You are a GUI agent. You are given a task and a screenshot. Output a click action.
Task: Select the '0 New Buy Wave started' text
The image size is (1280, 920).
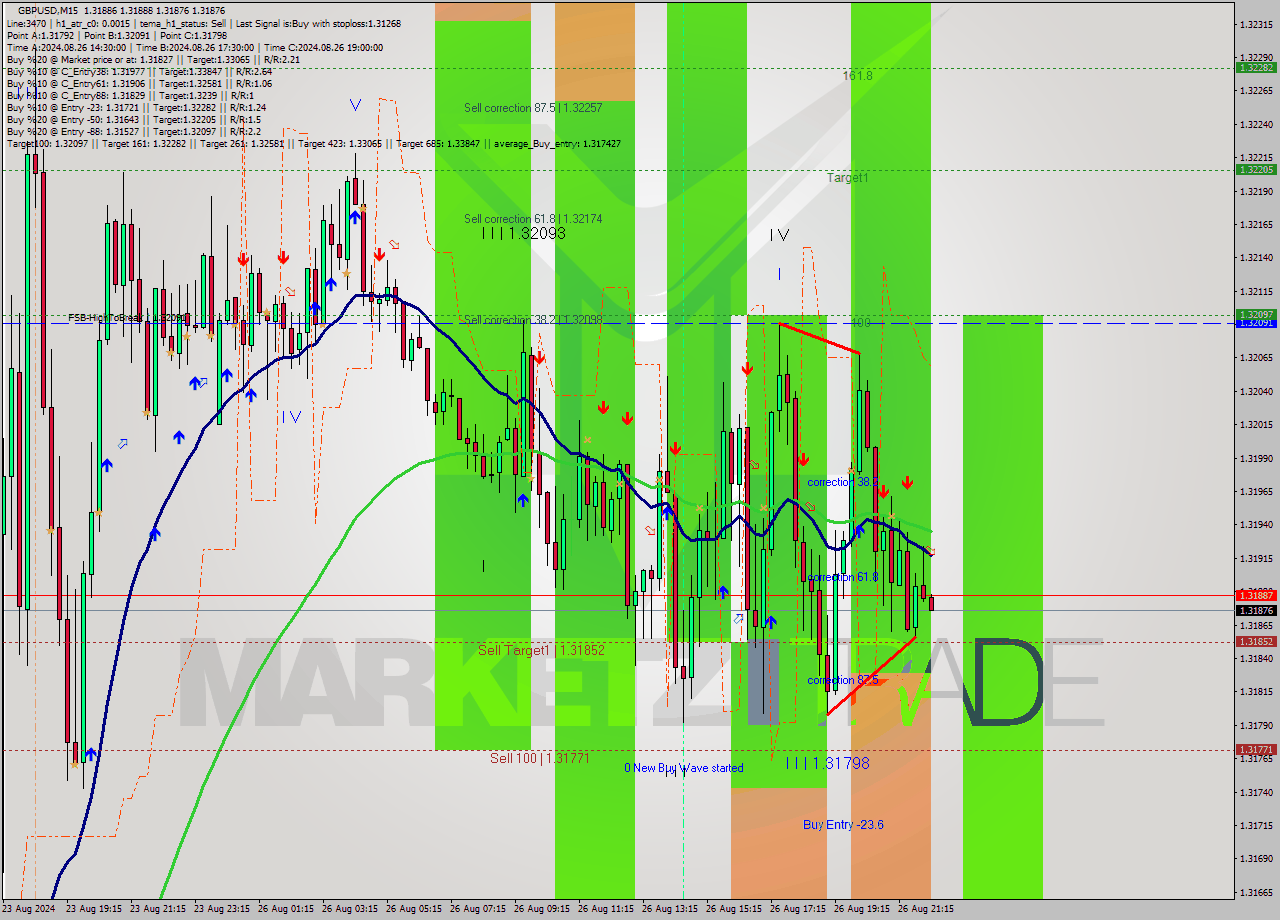pyautogui.click(x=684, y=768)
